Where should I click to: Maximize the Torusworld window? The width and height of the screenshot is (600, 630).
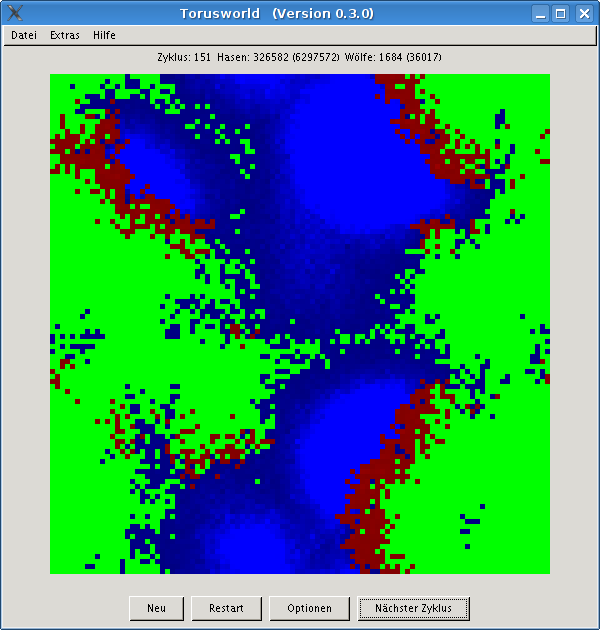click(x=561, y=13)
